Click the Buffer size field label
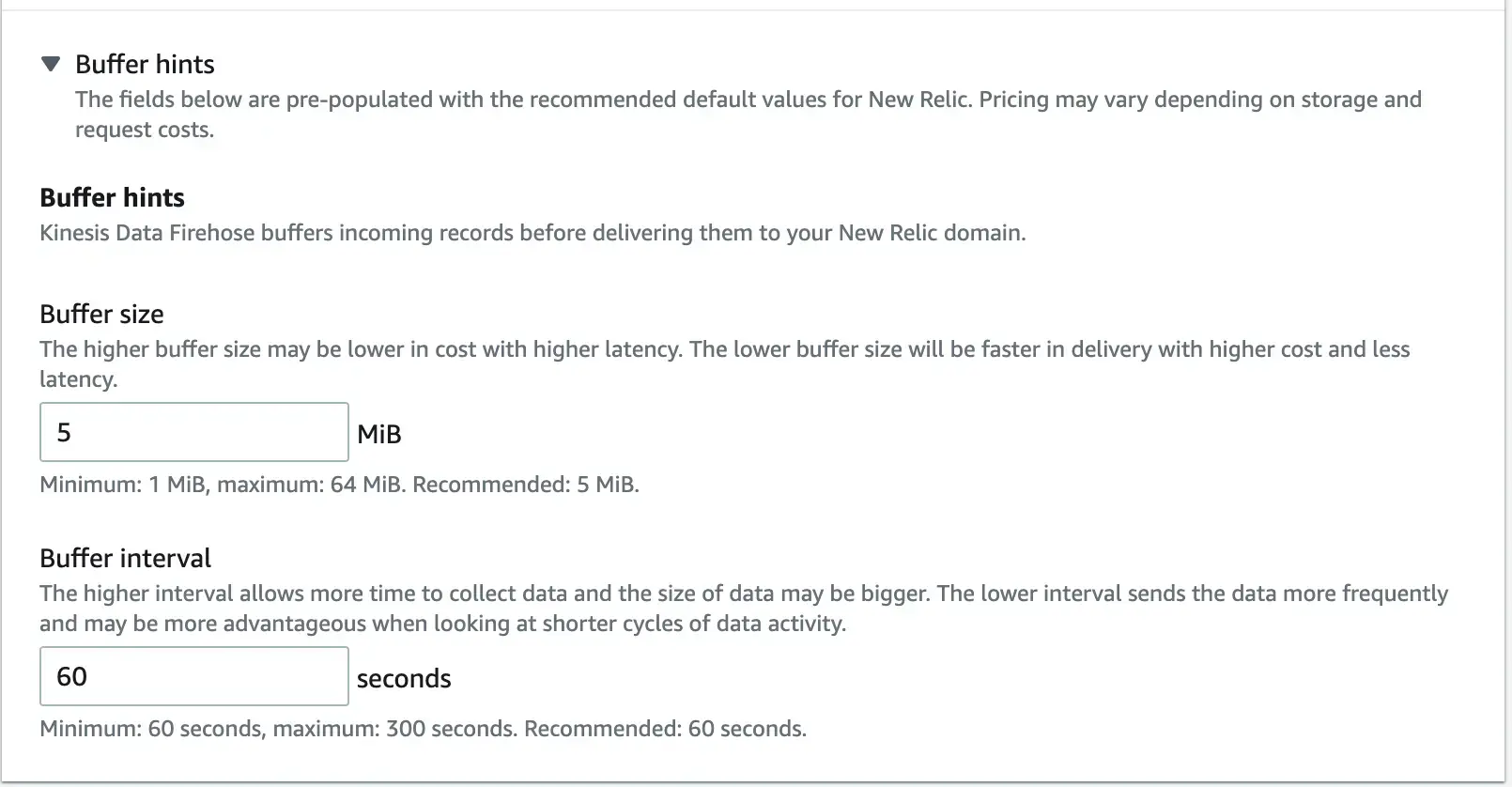The image size is (1512, 787). (101, 314)
